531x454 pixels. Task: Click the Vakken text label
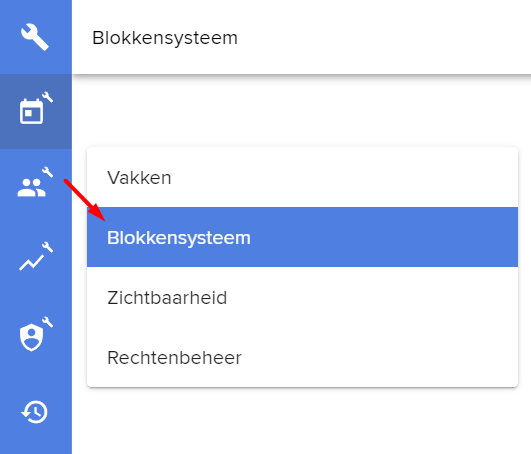(139, 177)
